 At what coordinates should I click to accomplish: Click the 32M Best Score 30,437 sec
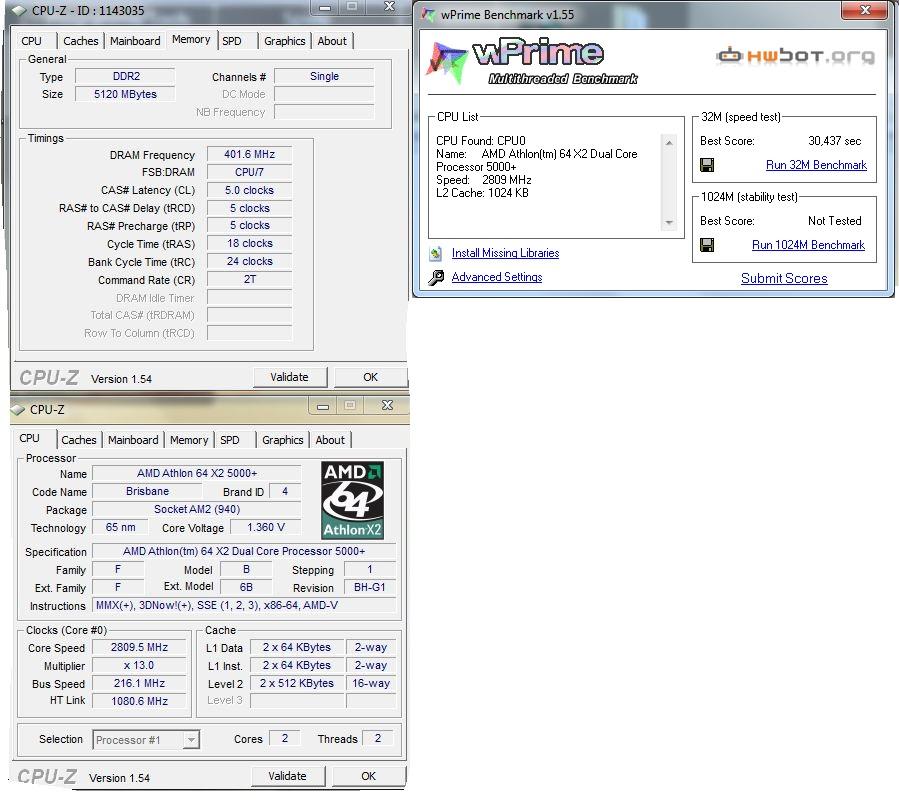[x=835, y=141]
